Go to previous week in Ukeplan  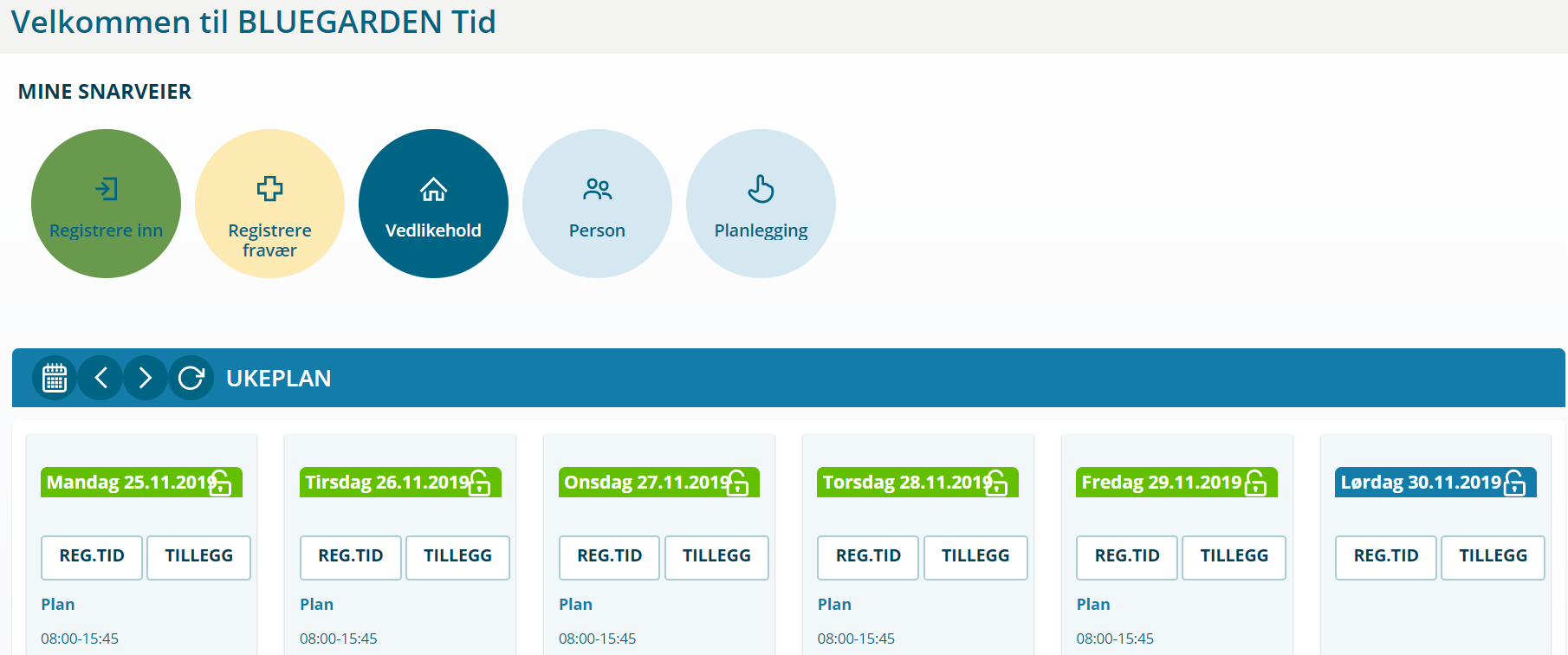(100, 378)
